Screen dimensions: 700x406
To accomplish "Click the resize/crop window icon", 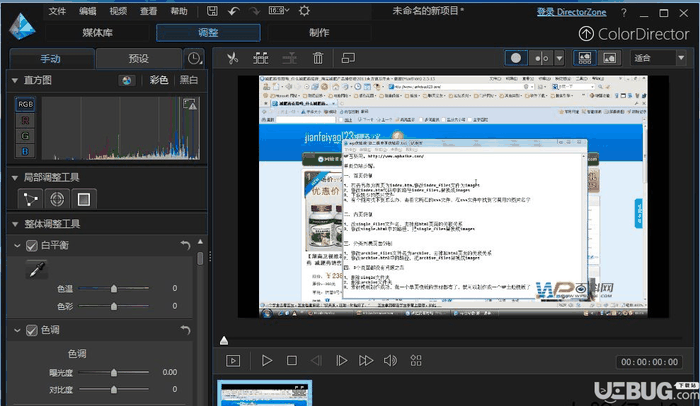I will point(348,58).
